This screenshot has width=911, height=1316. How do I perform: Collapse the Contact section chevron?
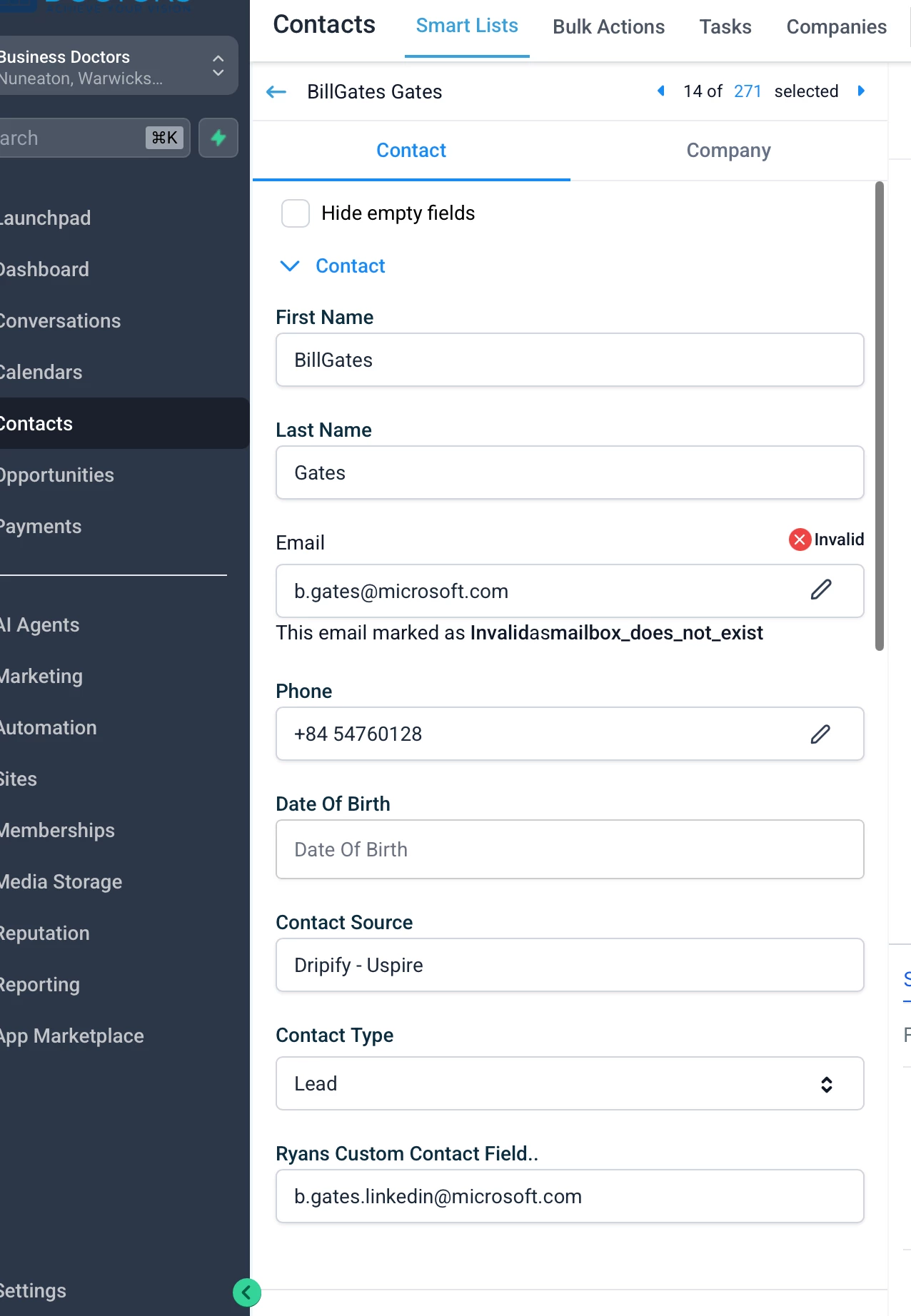click(x=290, y=266)
